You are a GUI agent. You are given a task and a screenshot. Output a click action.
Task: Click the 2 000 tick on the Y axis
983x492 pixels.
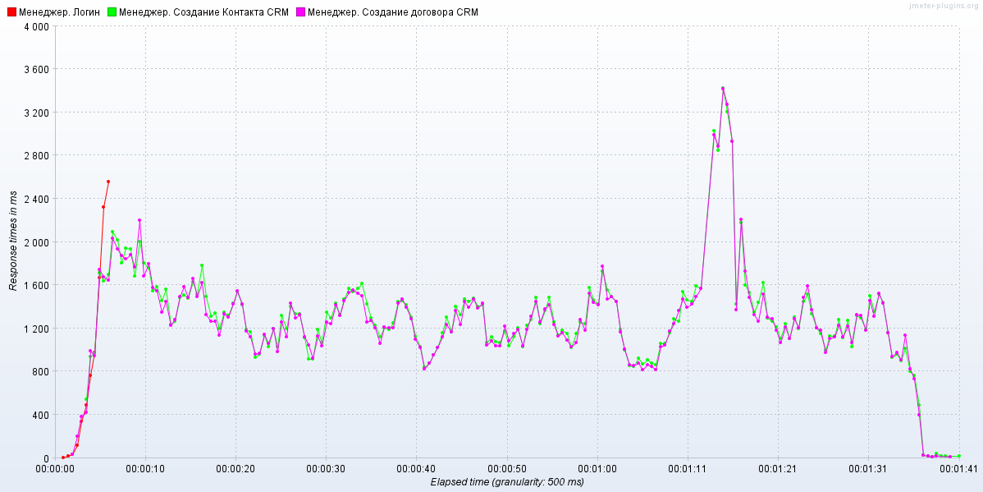coord(35,242)
